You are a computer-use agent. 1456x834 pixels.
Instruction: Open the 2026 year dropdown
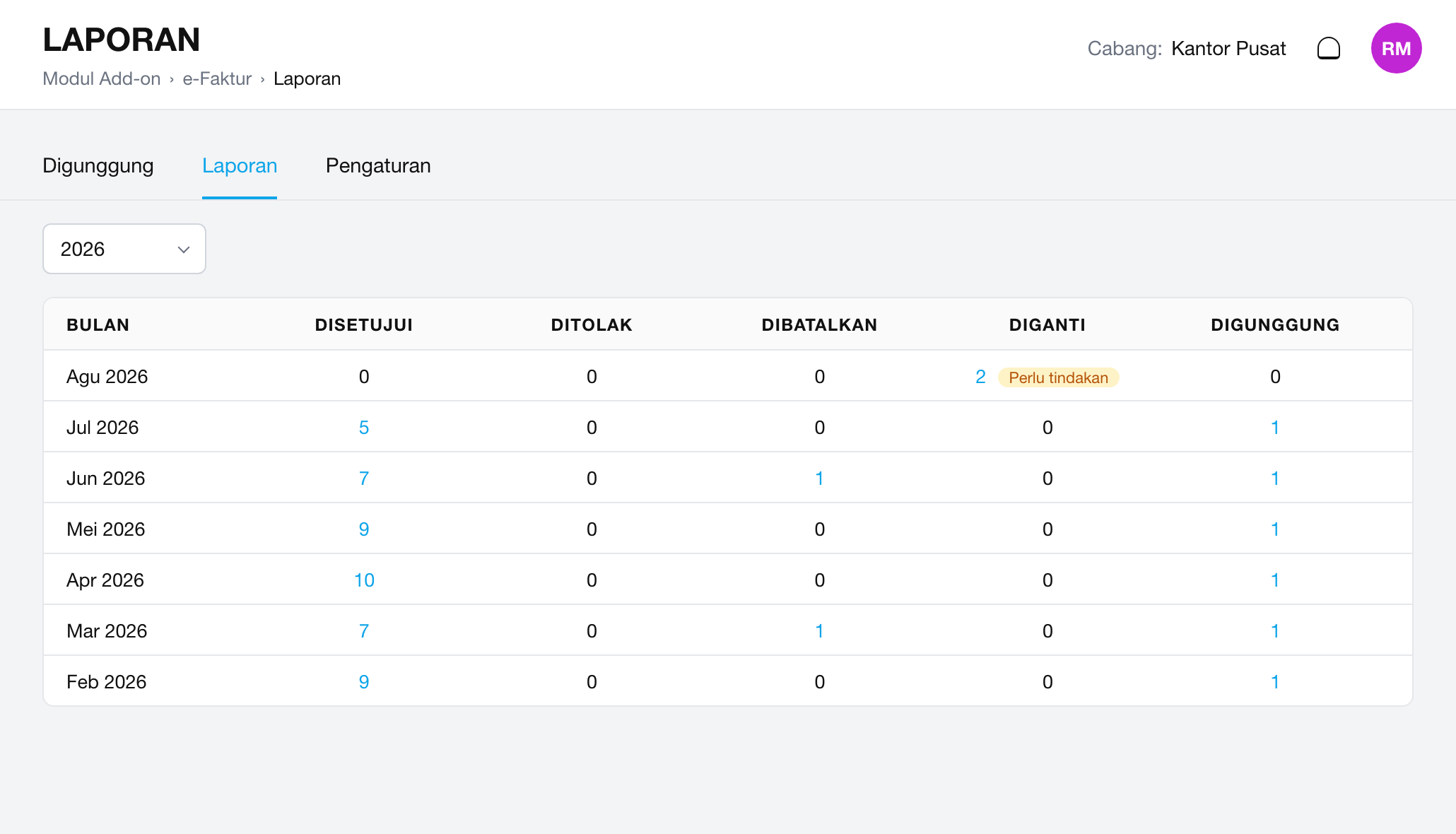click(x=124, y=249)
